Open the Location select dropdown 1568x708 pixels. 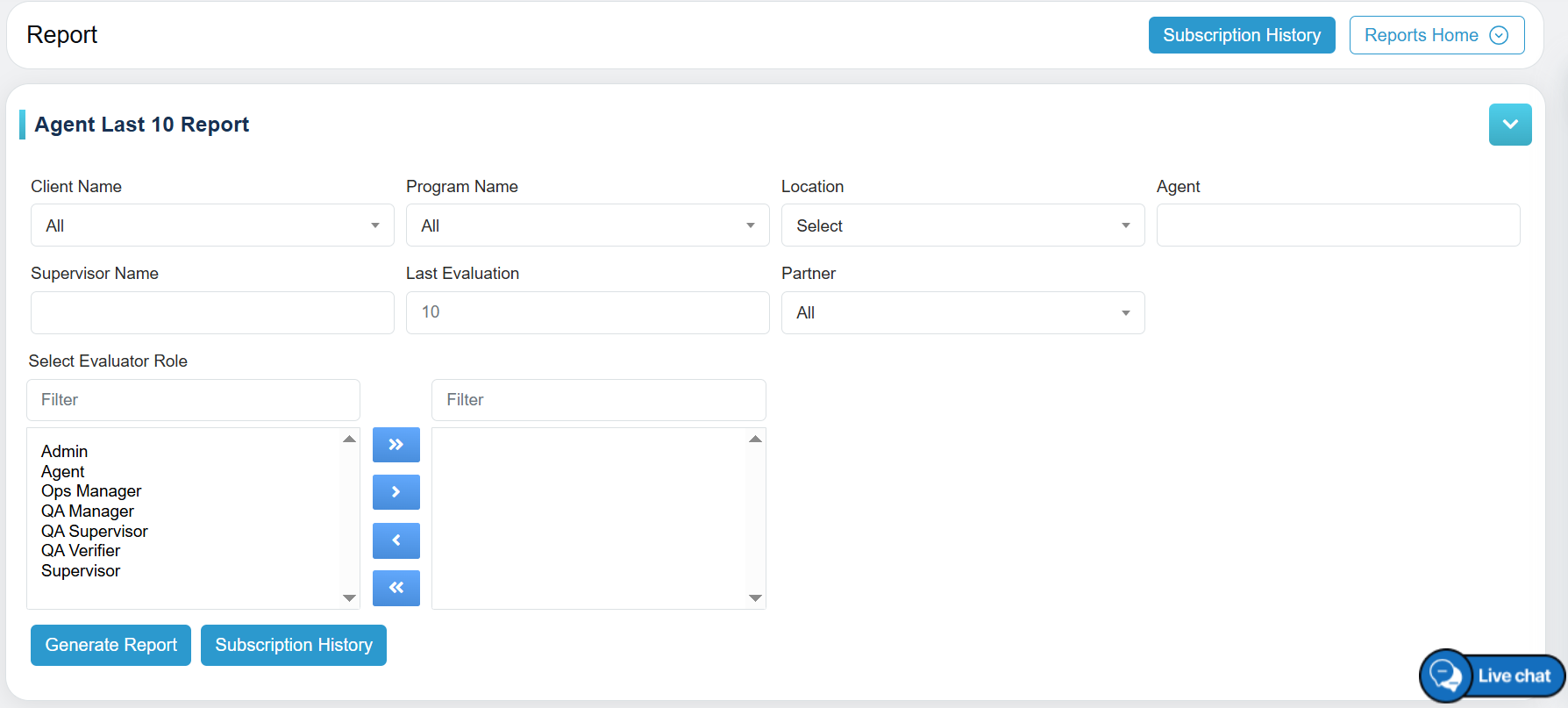(x=962, y=225)
